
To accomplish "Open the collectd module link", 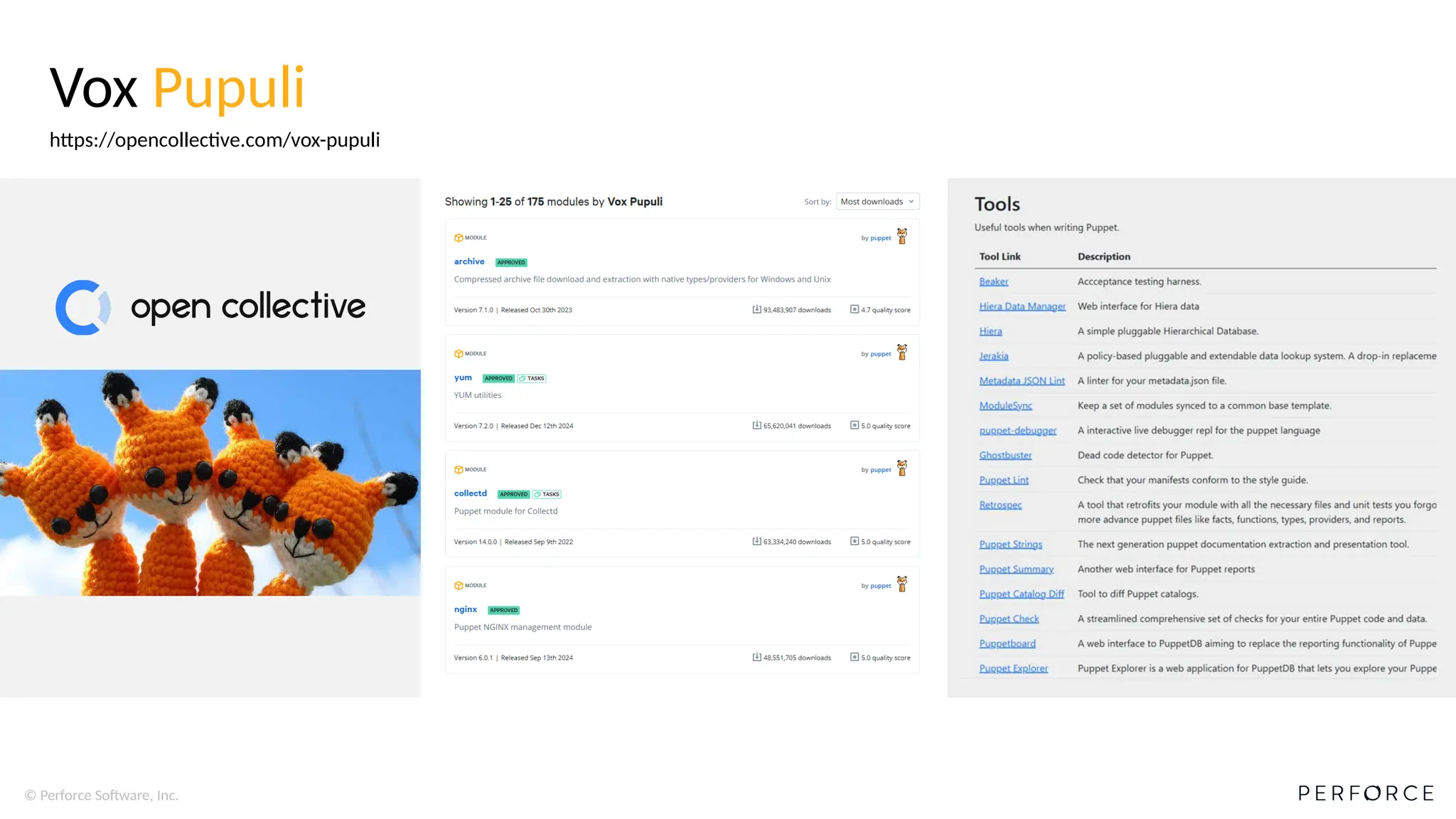I will coord(471,493).
